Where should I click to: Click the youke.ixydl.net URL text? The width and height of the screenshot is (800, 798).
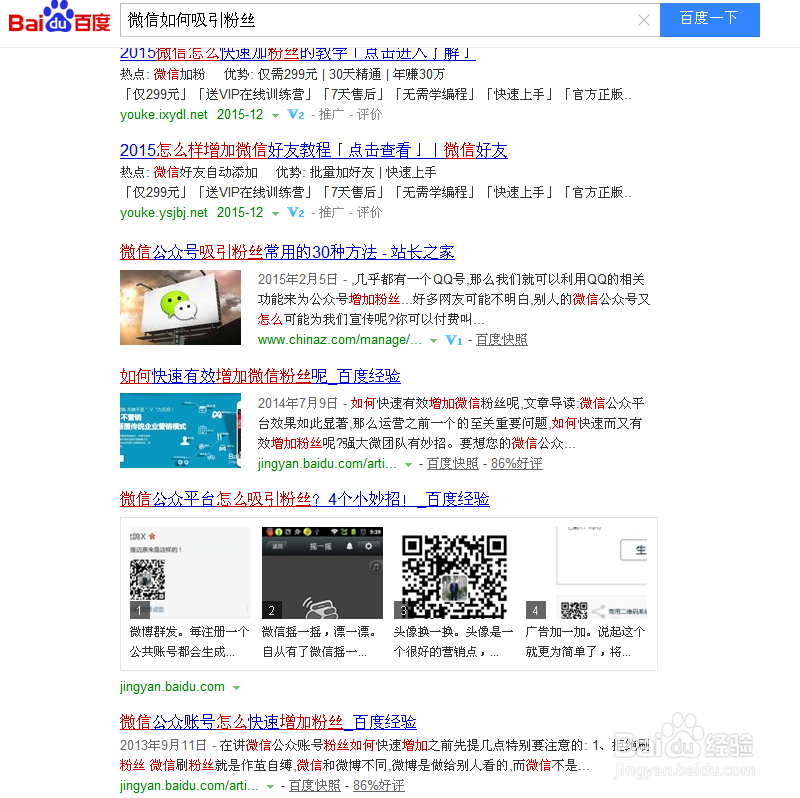point(164,114)
